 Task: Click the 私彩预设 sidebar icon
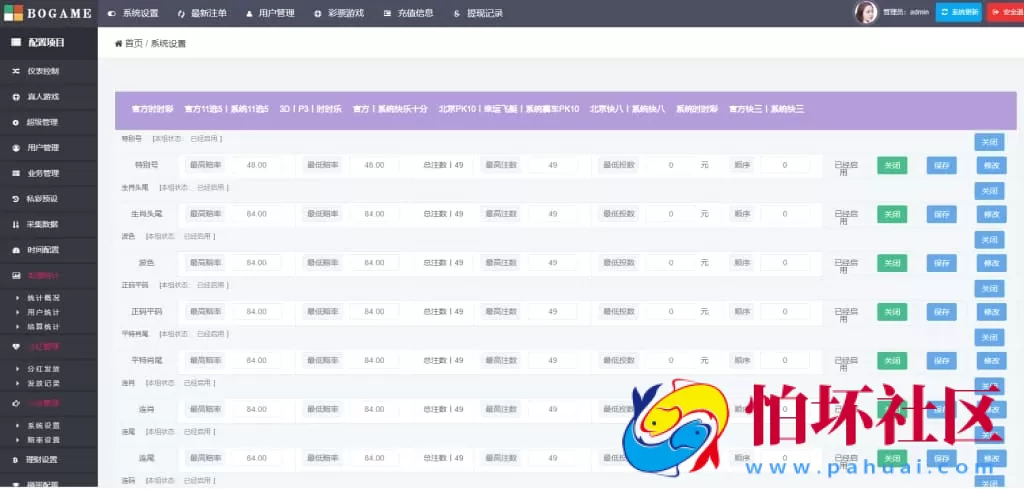pyautogui.click(x=16, y=198)
